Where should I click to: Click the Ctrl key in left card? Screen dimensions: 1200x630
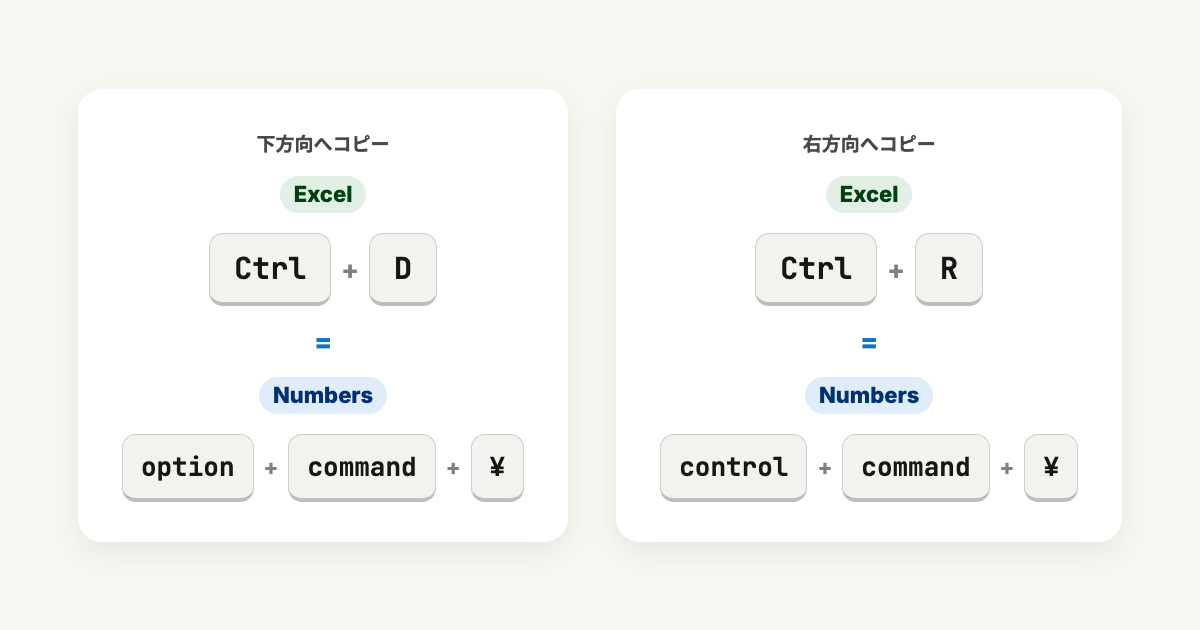pos(270,269)
